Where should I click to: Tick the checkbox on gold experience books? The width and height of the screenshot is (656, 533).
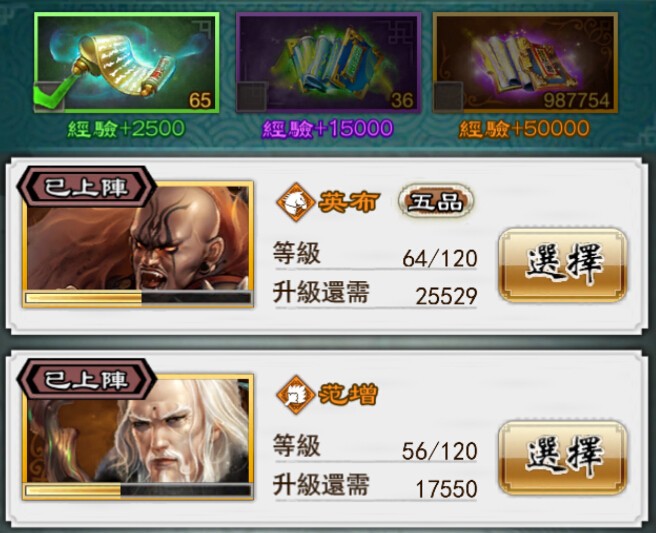click(448, 97)
